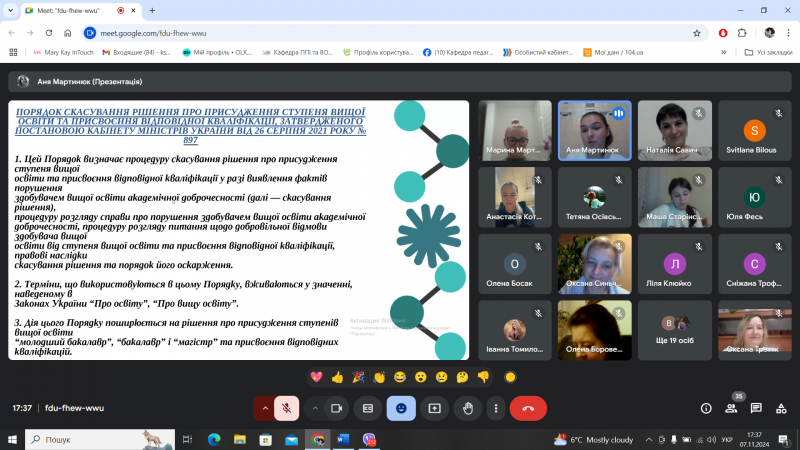The image size is (800, 450).
Task: Turn on captions
Action: [368, 408]
